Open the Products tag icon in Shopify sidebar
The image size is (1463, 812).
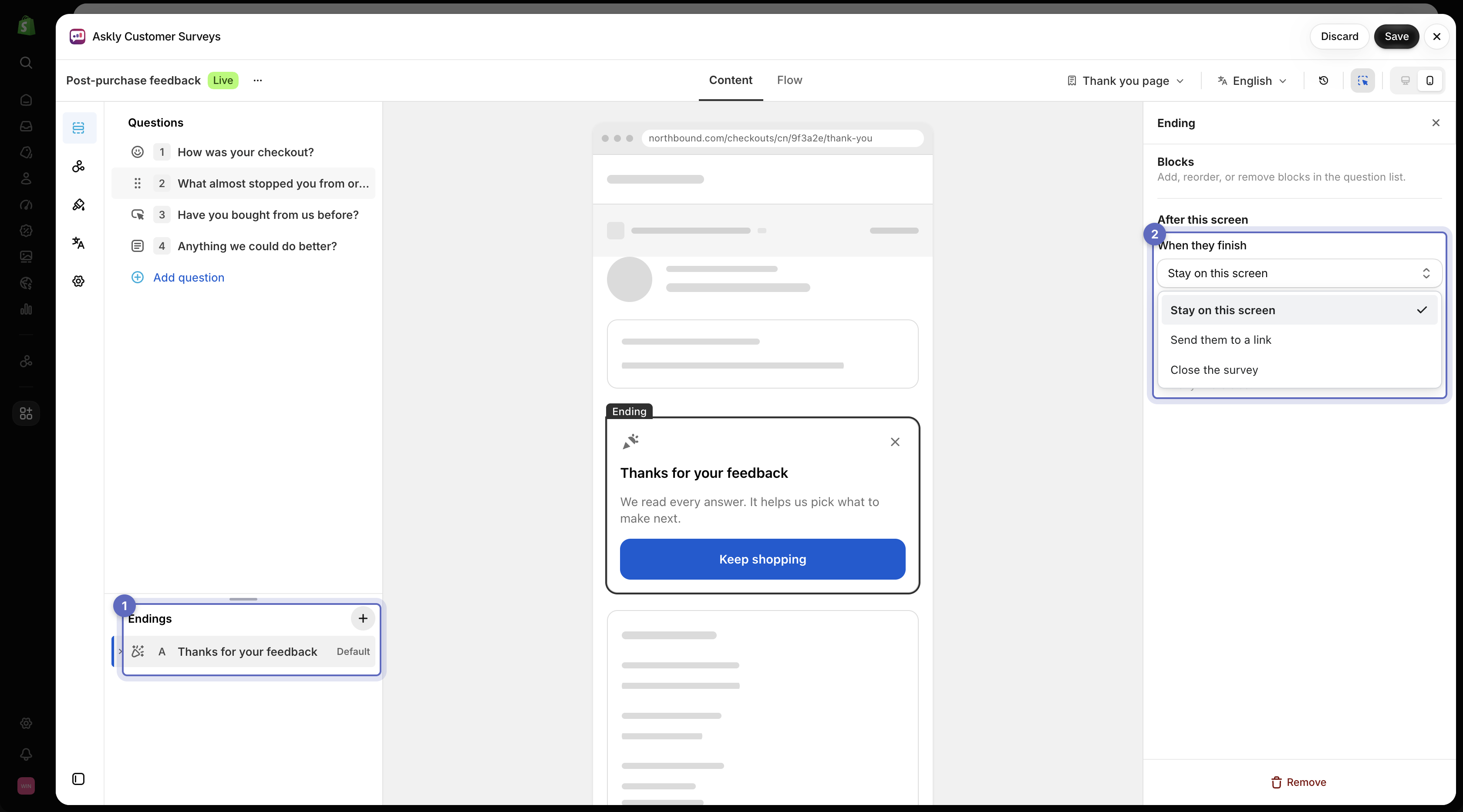pyautogui.click(x=26, y=153)
